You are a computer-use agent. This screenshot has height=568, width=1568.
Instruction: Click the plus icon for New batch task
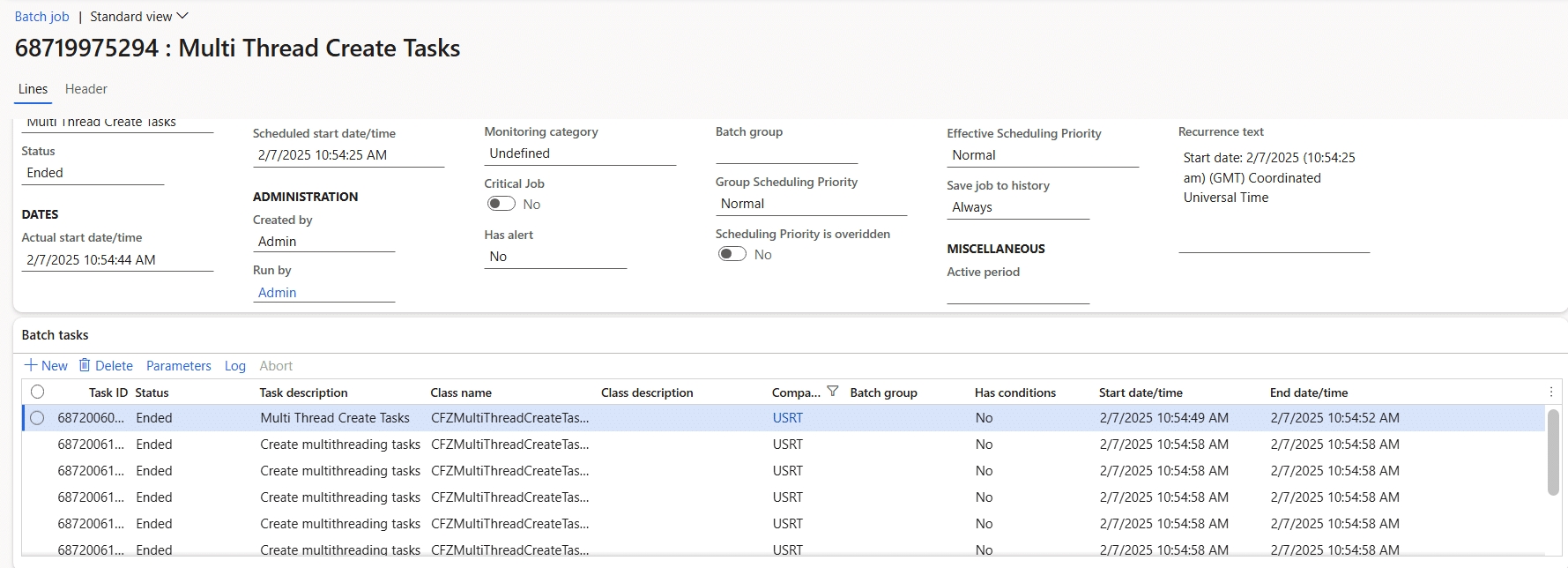[x=31, y=365]
